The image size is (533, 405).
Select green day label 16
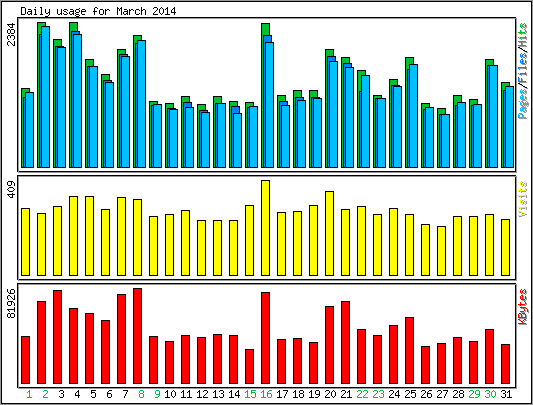(x=266, y=394)
